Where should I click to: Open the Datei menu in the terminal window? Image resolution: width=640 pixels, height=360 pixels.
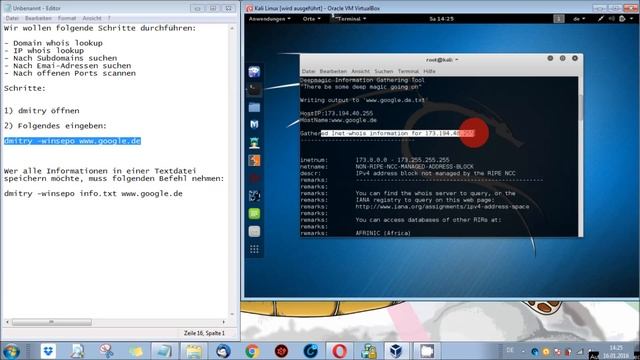(309, 71)
